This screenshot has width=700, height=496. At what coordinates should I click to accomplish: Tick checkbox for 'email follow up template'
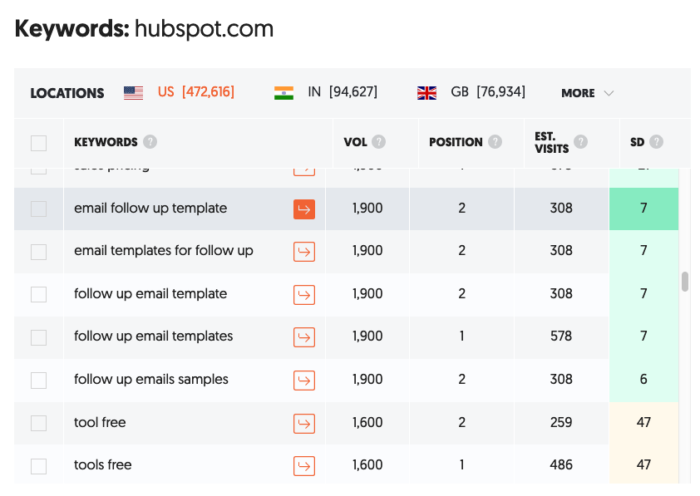click(39, 209)
